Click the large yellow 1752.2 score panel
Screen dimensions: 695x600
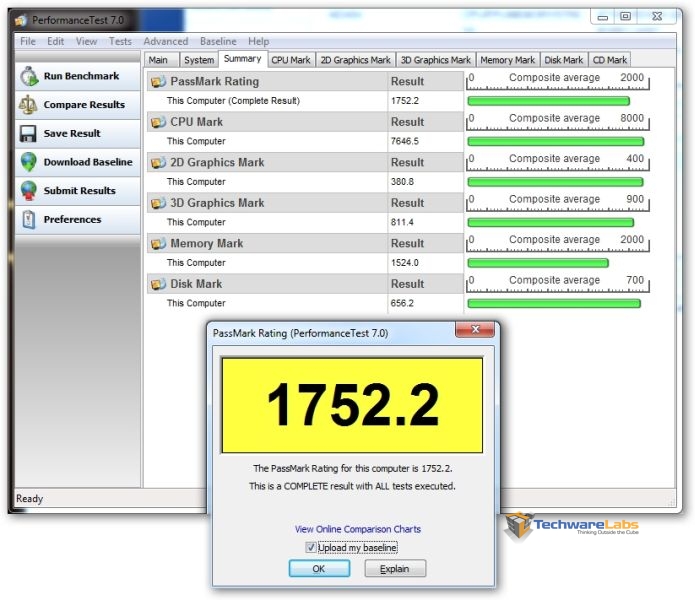(352, 405)
